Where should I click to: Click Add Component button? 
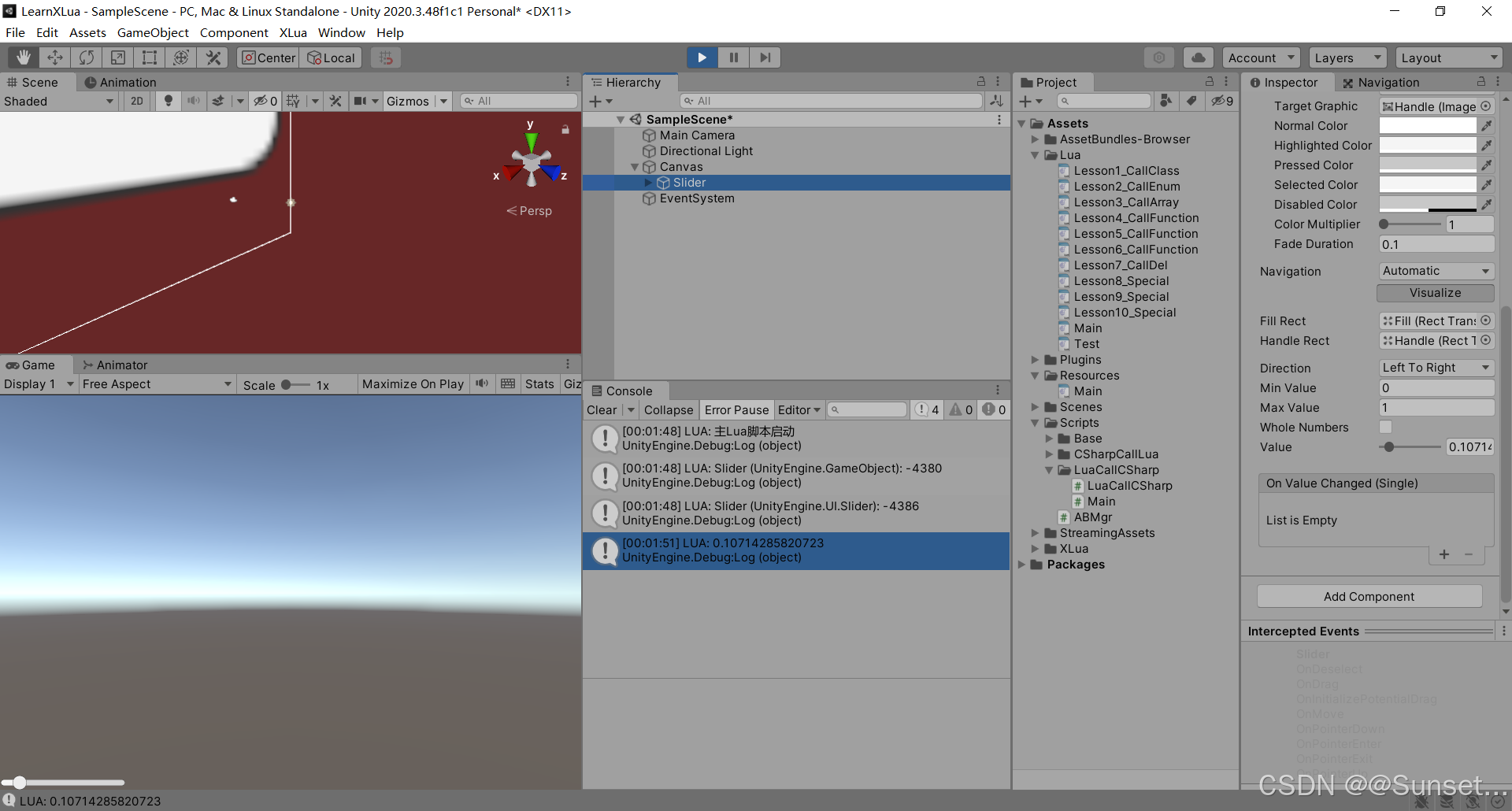(x=1369, y=596)
